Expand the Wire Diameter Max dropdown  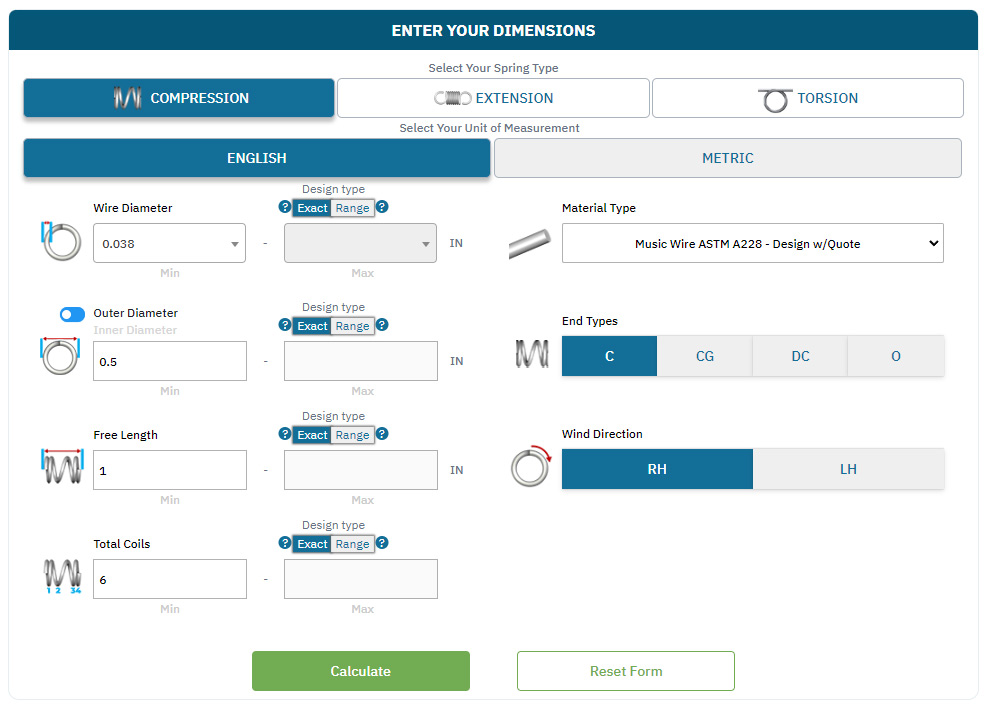point(360,243)
